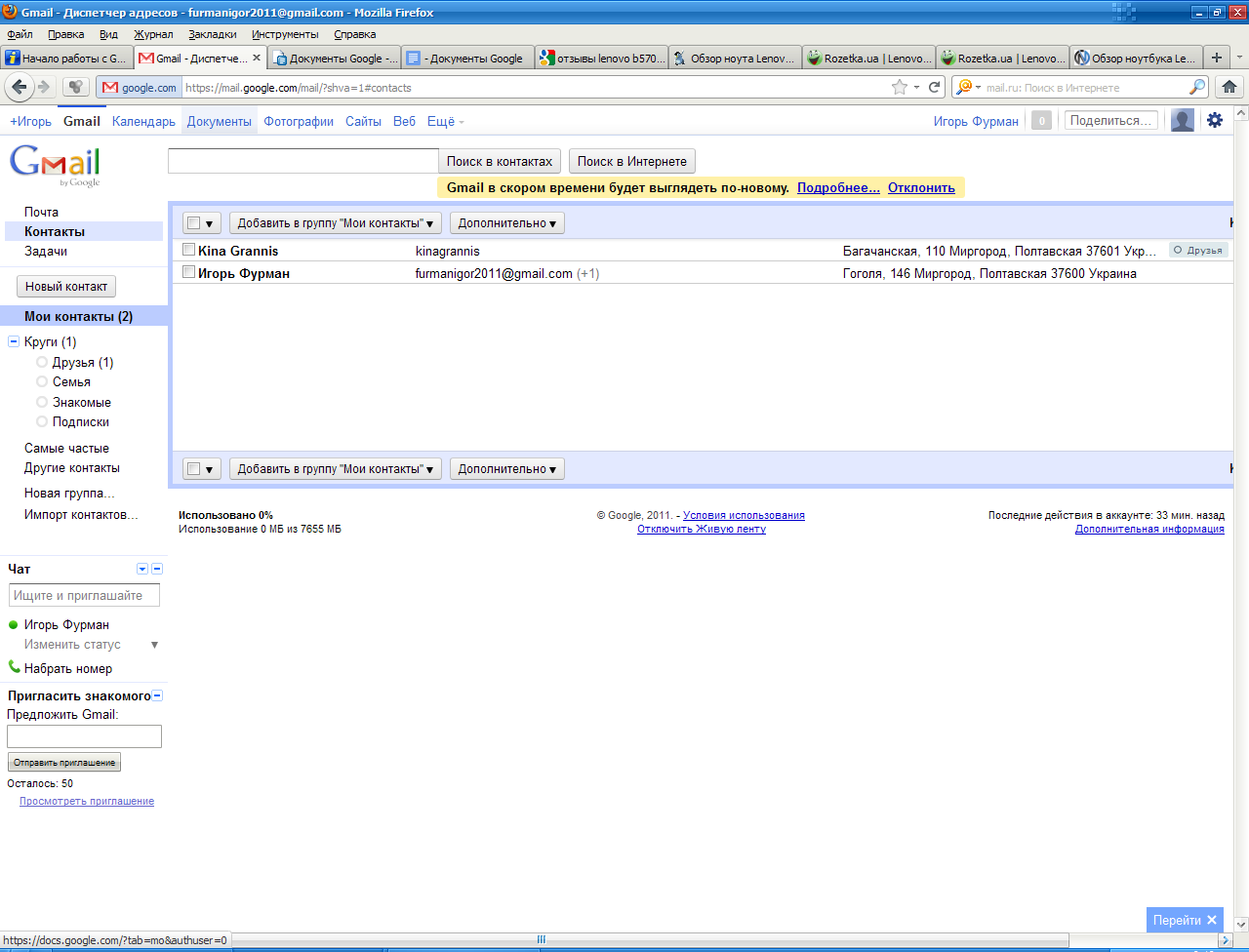The image size is (1249, 952).
Task: Click the bookmark star in the address bar
Action: [x=900, y=87]
